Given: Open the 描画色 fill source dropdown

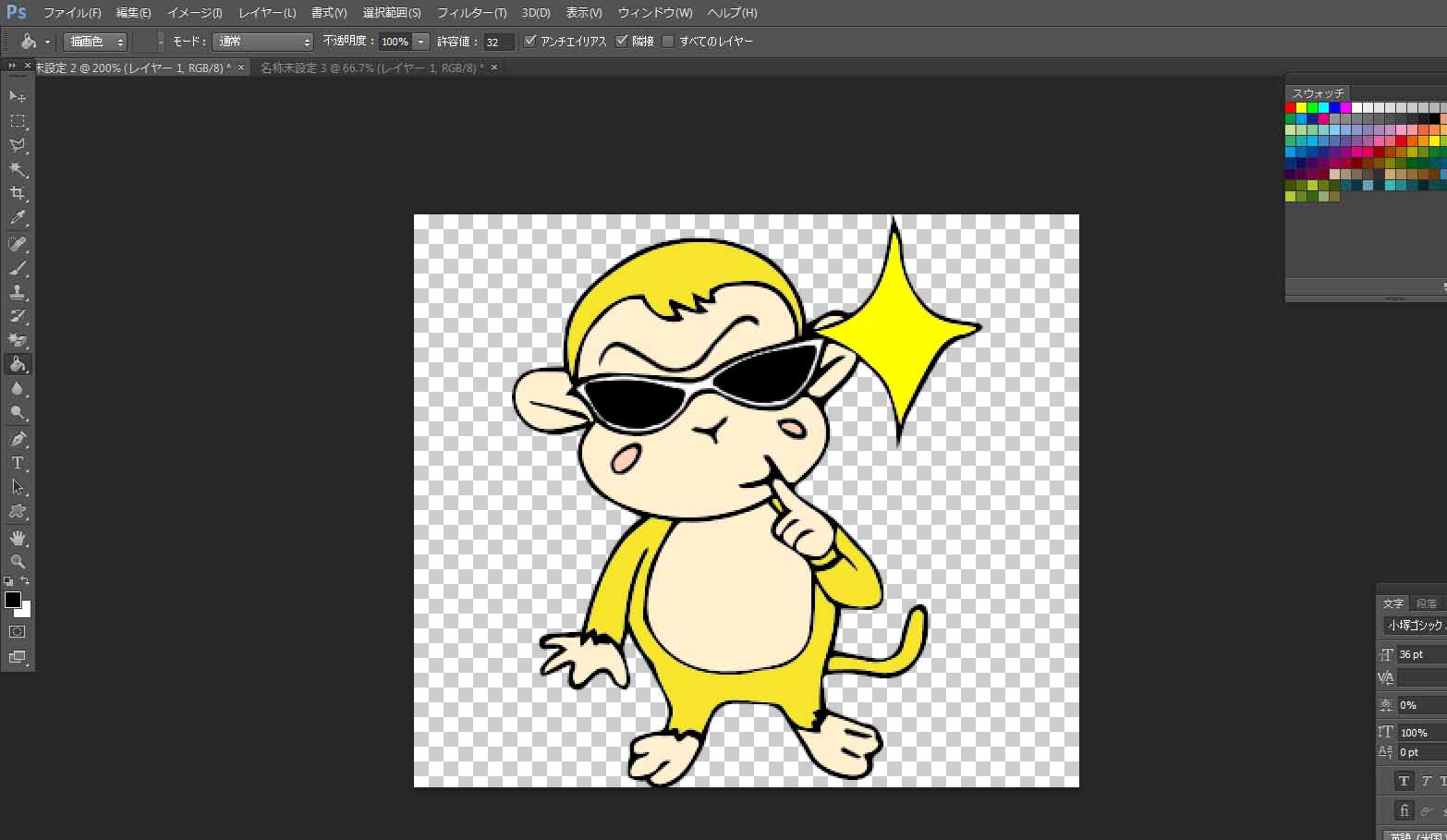Looking at the screenshot, I should [x=95, y=42].
